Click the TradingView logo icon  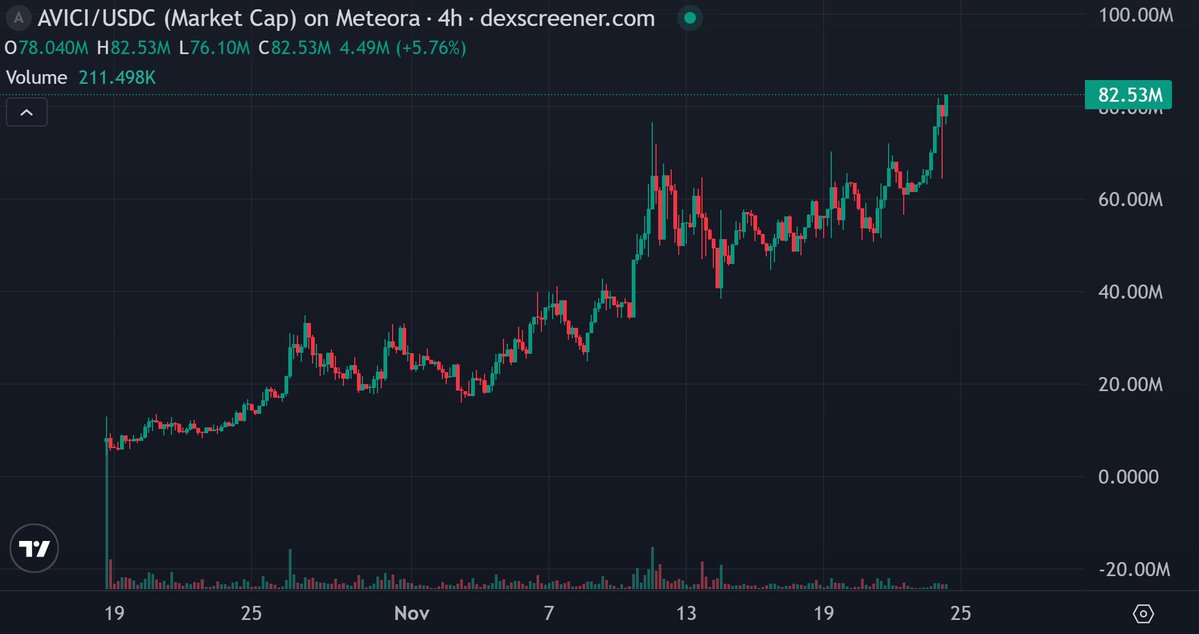click(x=34, y=548)
